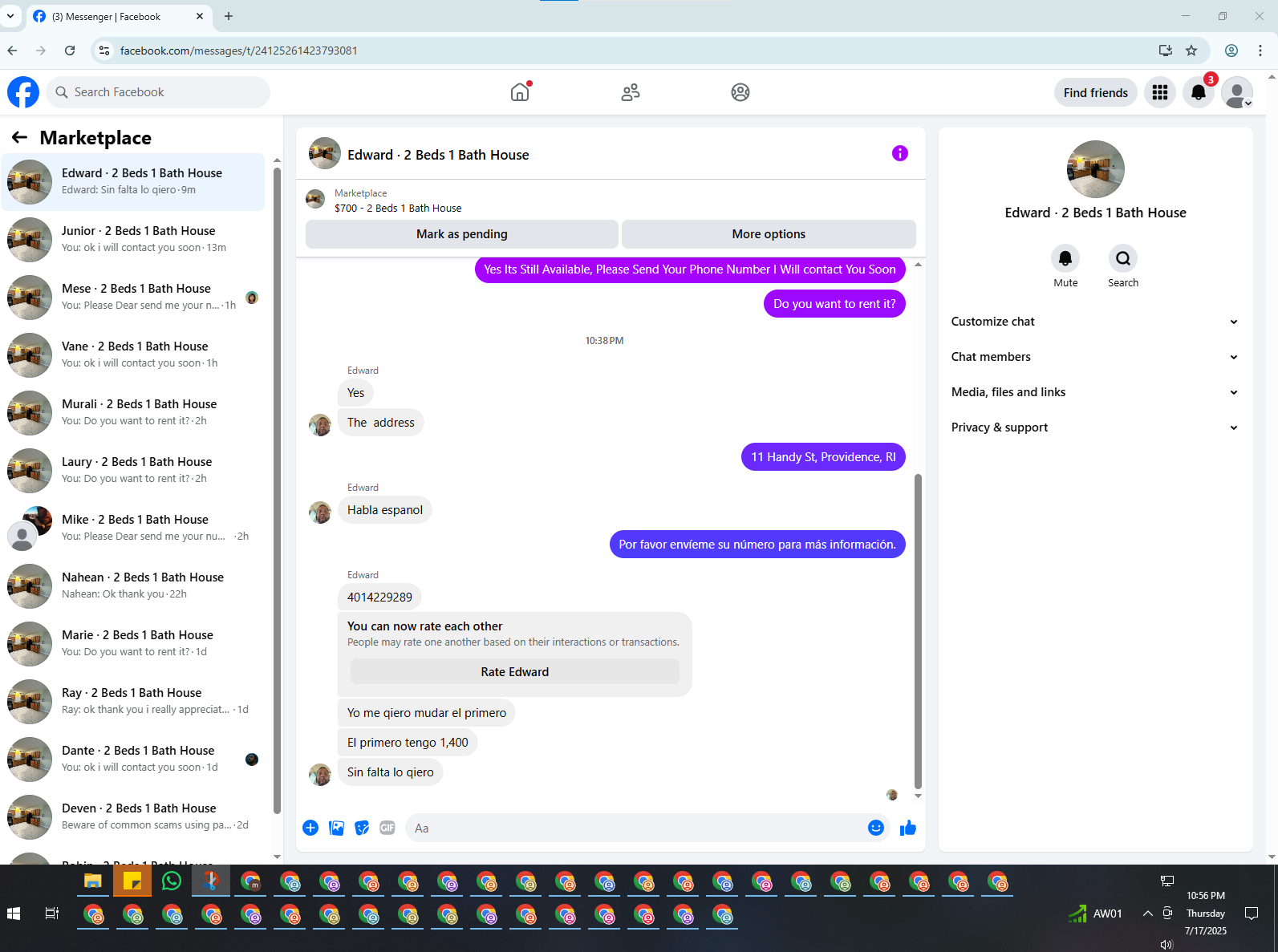Open conversation information icon in chat header

900,153
